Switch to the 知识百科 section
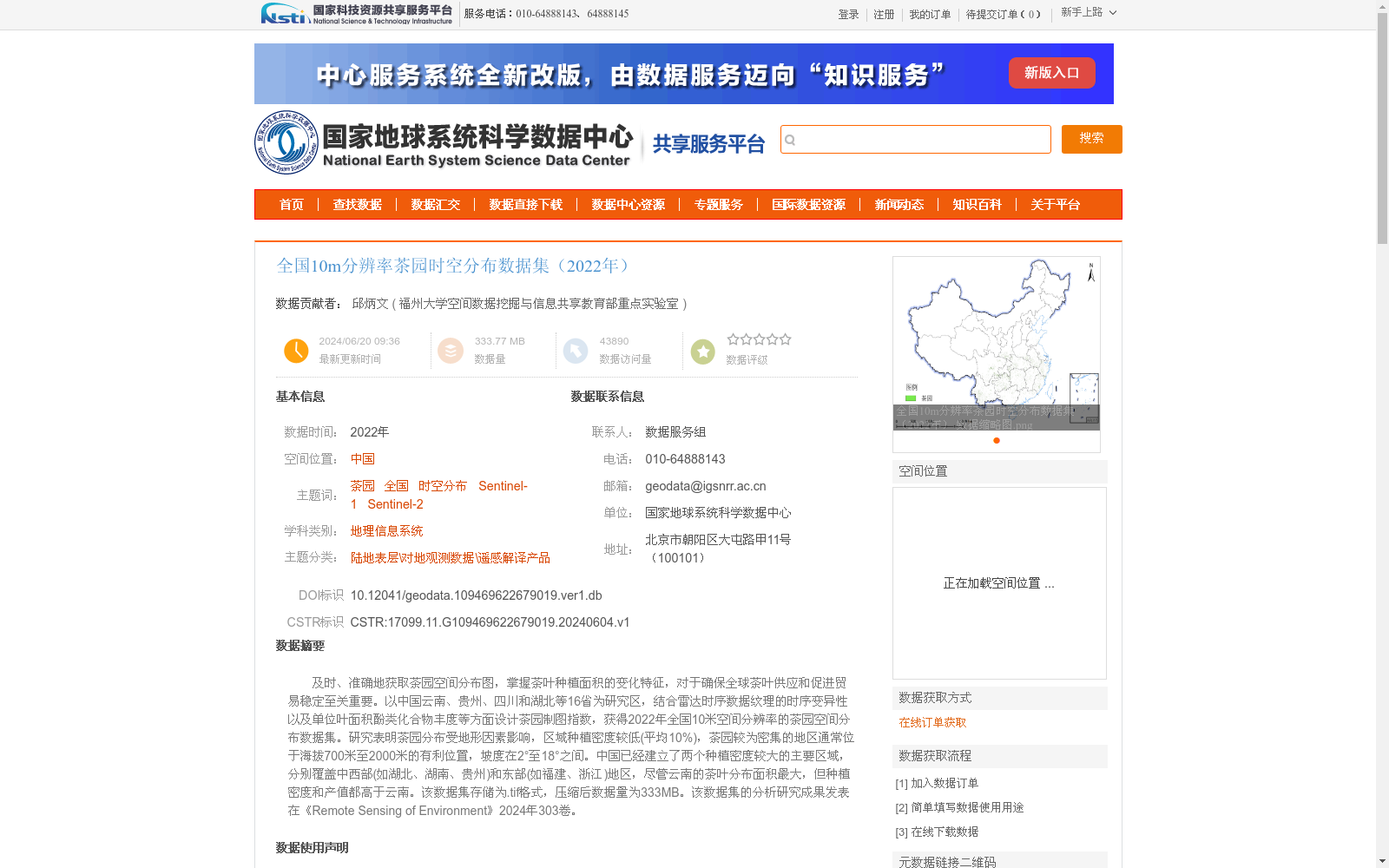Viewport: 1389px width, 868px height. [976, 205]
